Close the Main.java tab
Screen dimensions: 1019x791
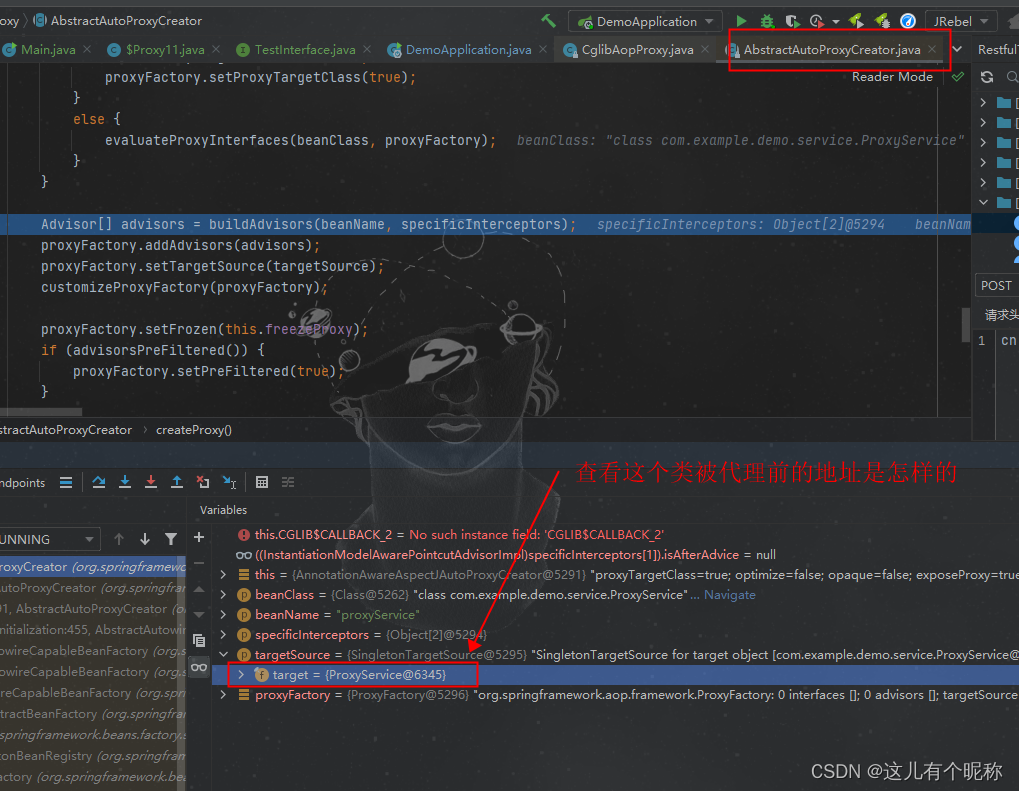click(x=87, y=49)
